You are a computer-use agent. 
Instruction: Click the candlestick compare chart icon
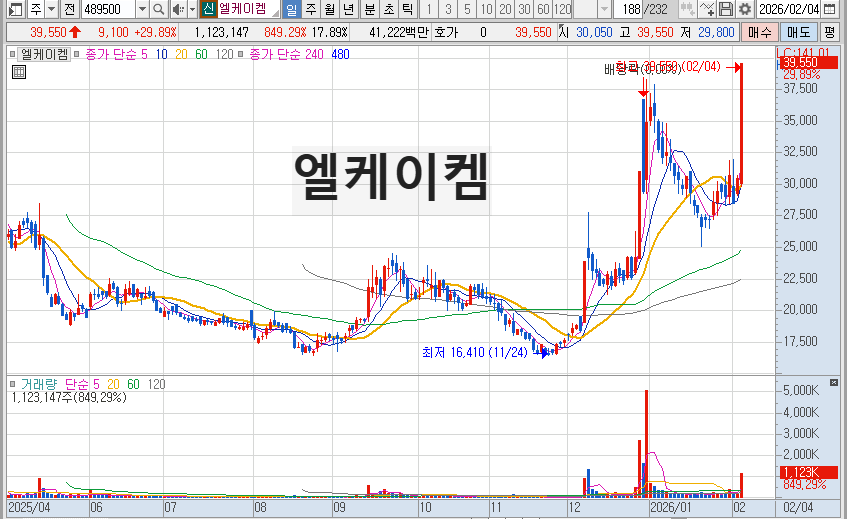[687, 9]
